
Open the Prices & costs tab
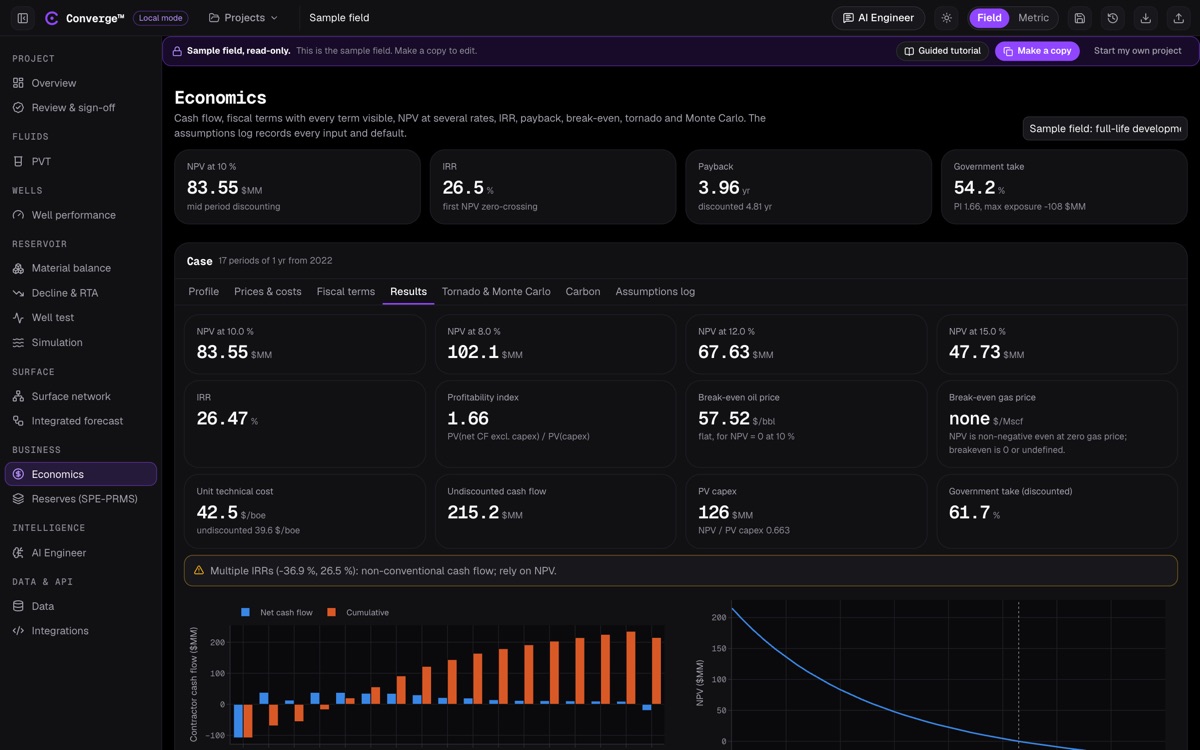tap(268, 292)
